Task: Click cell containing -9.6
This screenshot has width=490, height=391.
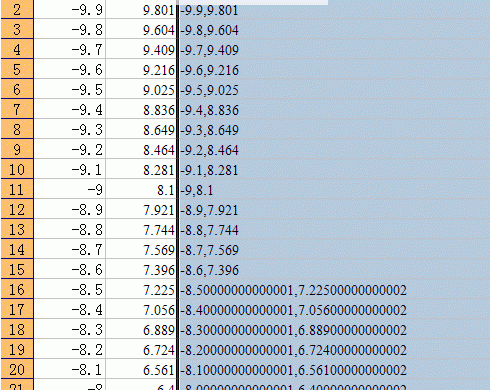Action: click(70, 69)
